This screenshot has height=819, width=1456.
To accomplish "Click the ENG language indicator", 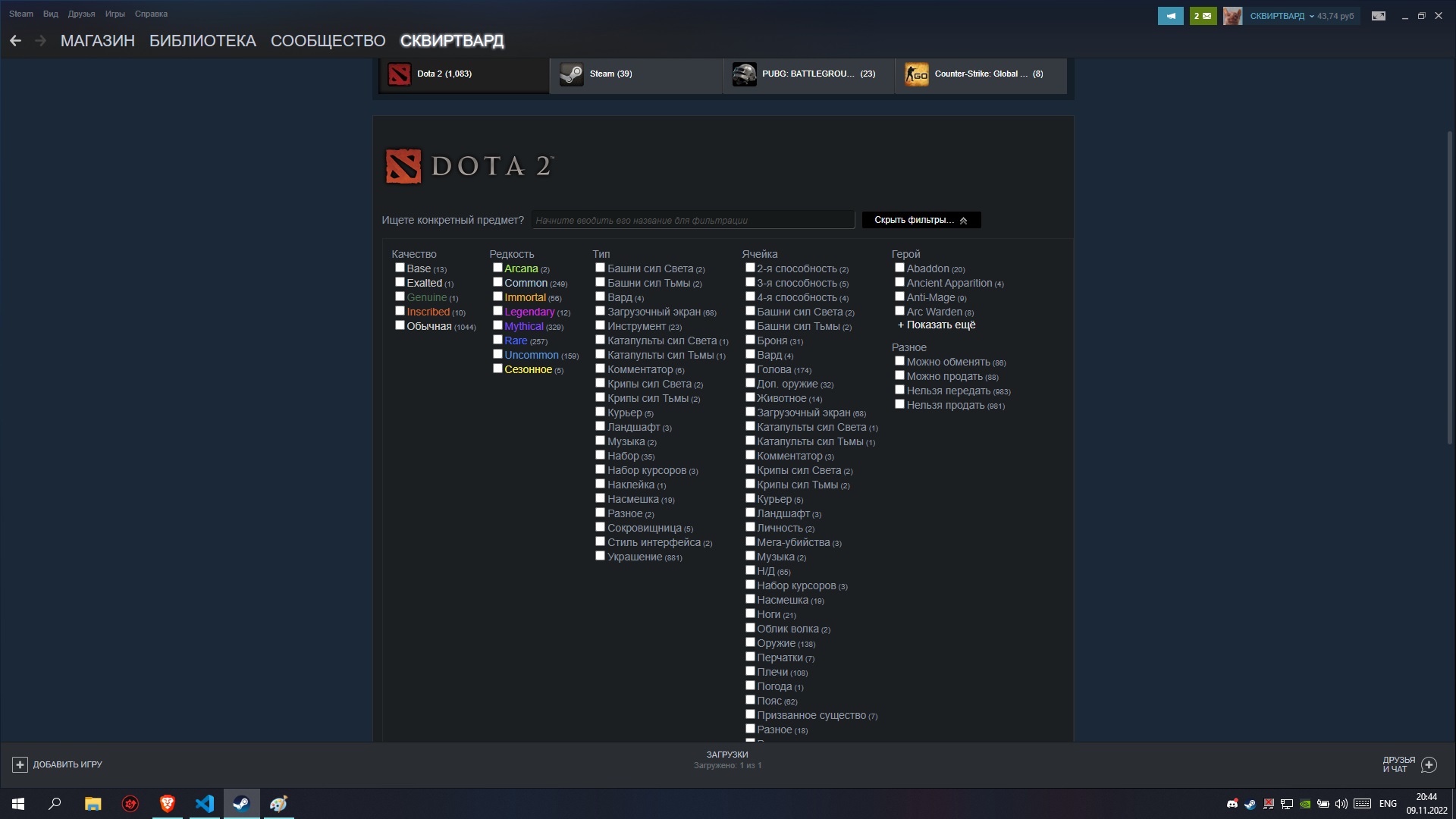I will pyautogui.click(x=1388, y=804).
